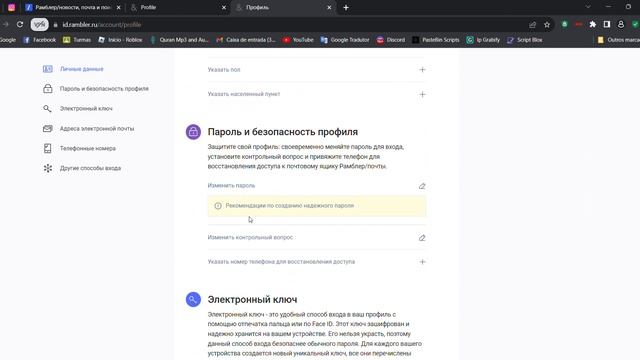Open the Turmas bookmark
The image size is (640, 360).
coord(77,40)
